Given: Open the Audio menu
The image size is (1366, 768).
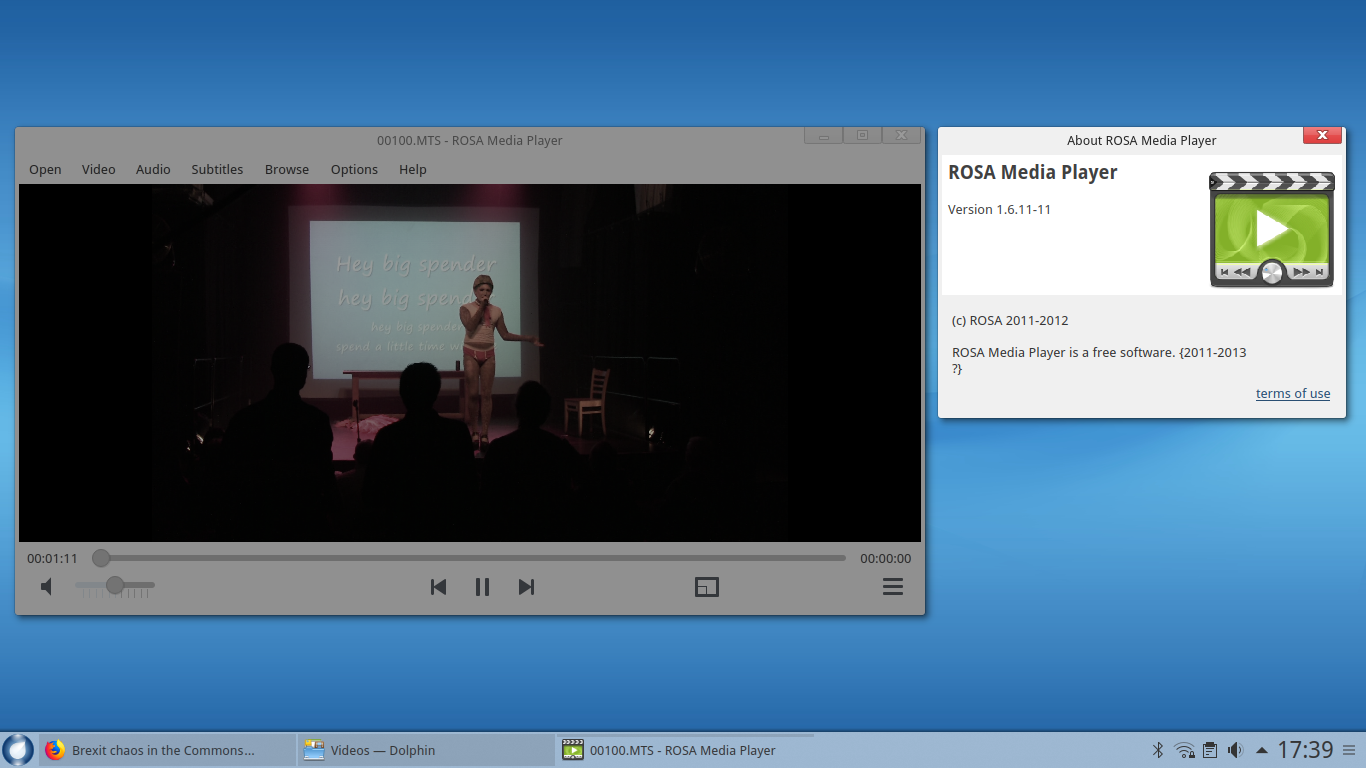Looking at the screenshot, I should click(x=153, y=169).
